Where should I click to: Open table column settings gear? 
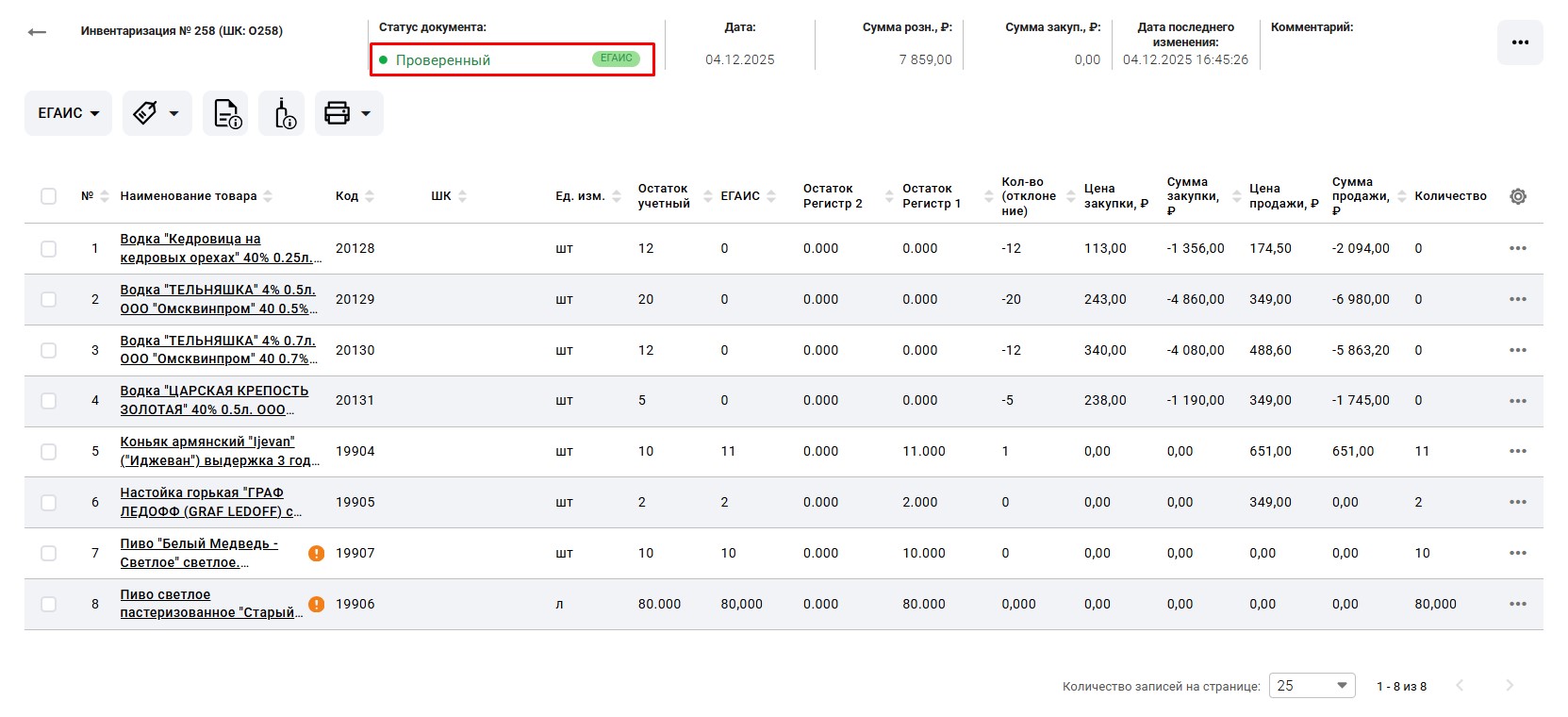(x=1517, y=196)
